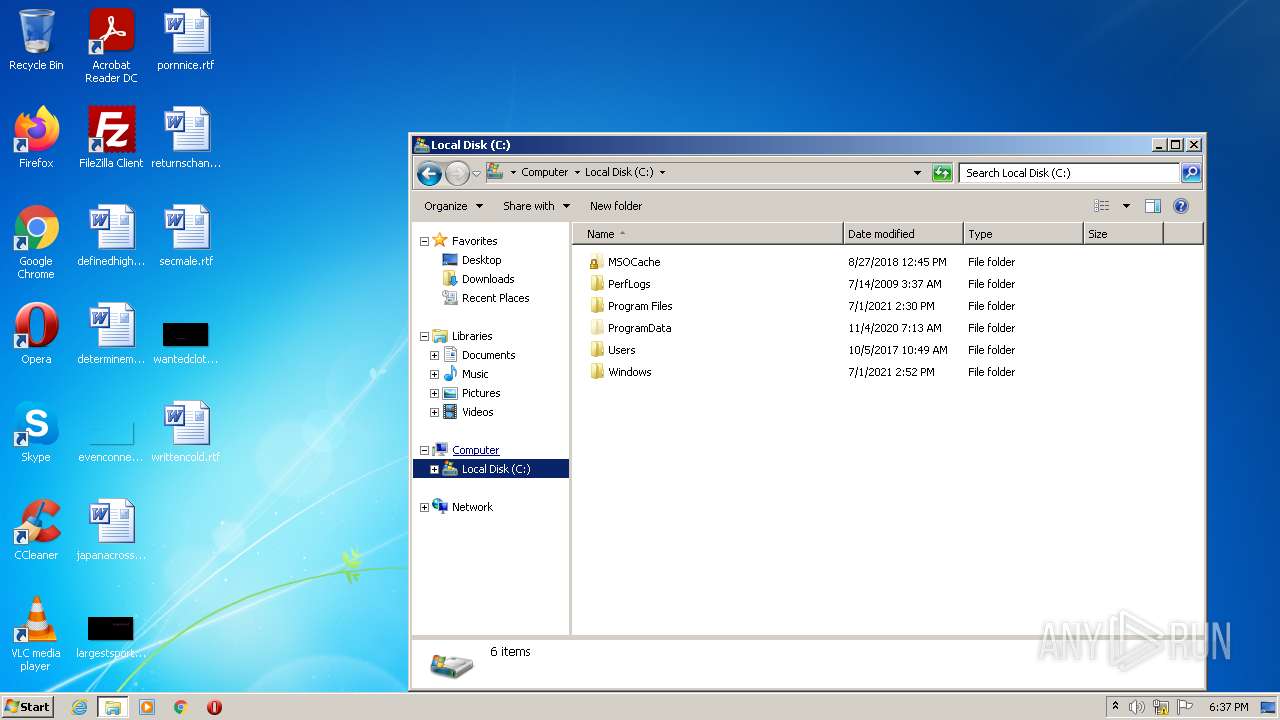Click the Start button

28,706
